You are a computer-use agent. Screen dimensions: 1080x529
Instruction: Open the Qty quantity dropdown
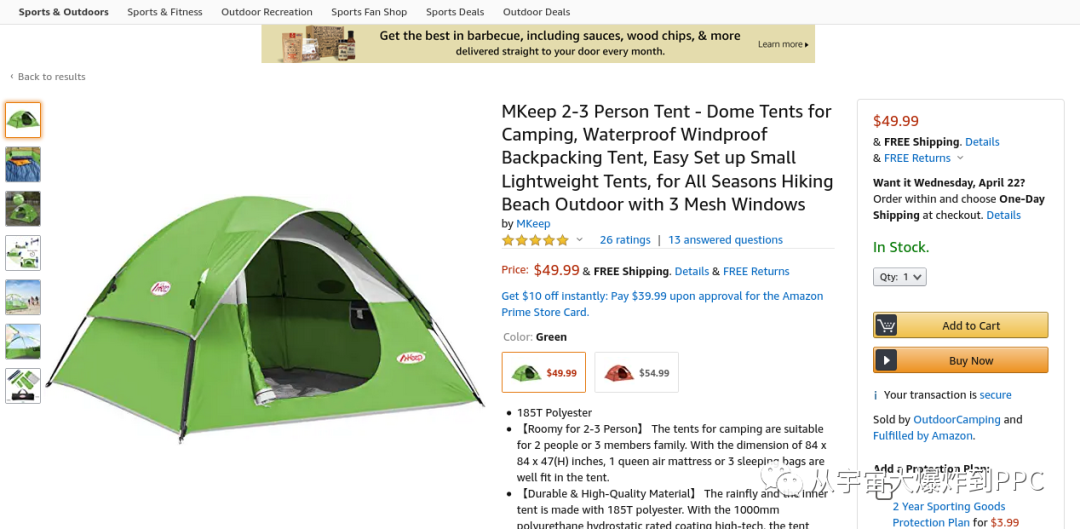pos(900,277)
